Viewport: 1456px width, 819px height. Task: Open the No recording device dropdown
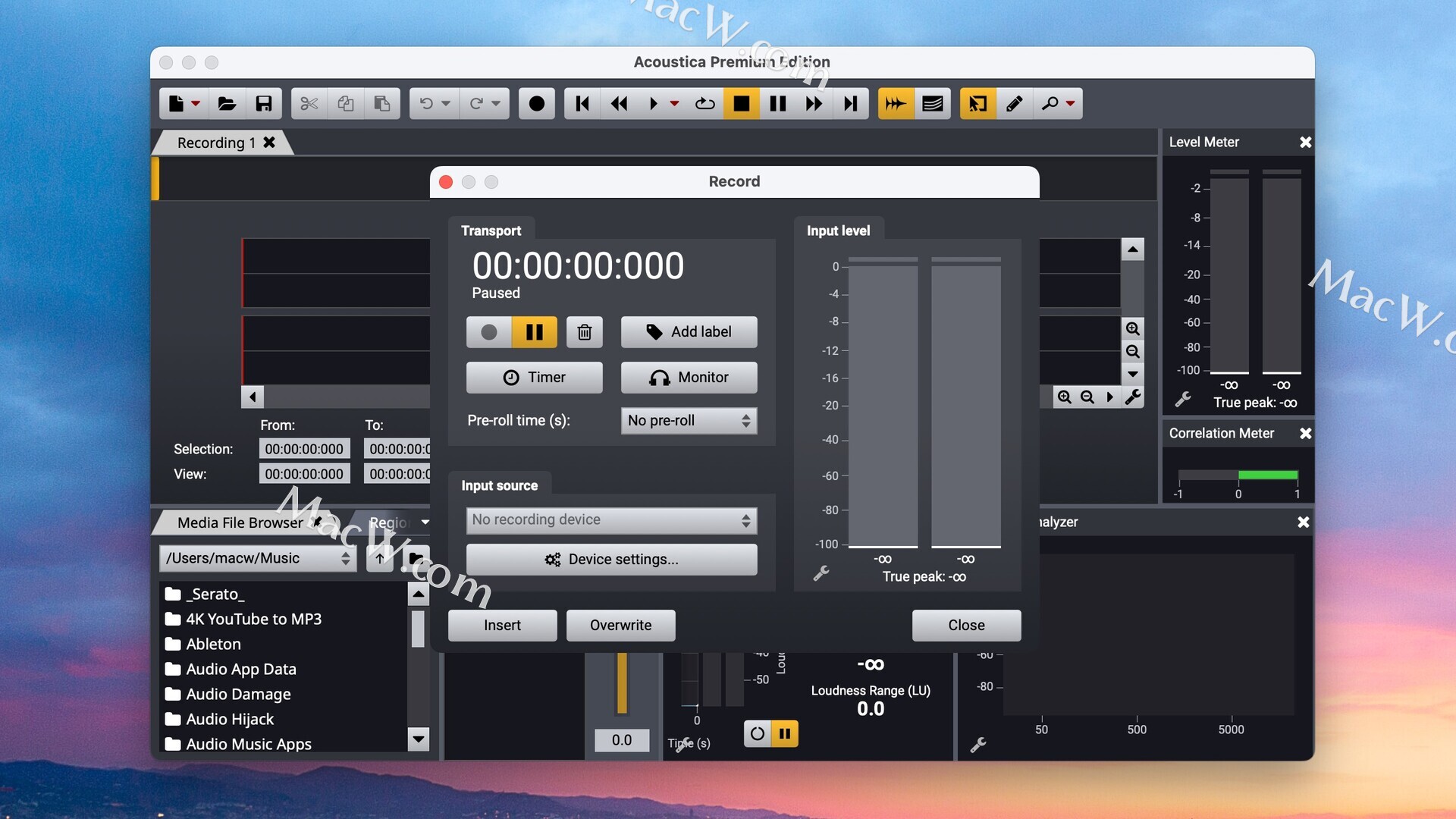coord(611,520)
